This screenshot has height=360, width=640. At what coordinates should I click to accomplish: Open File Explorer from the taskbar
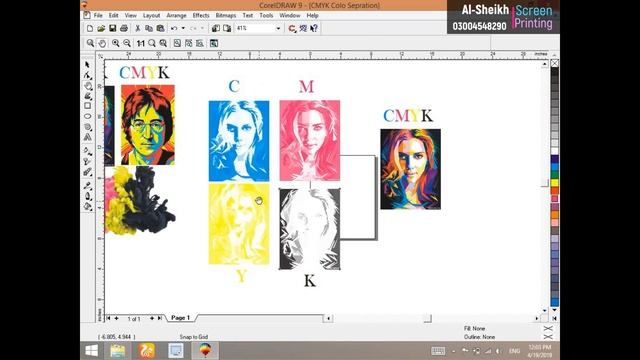tap(118, 351)
